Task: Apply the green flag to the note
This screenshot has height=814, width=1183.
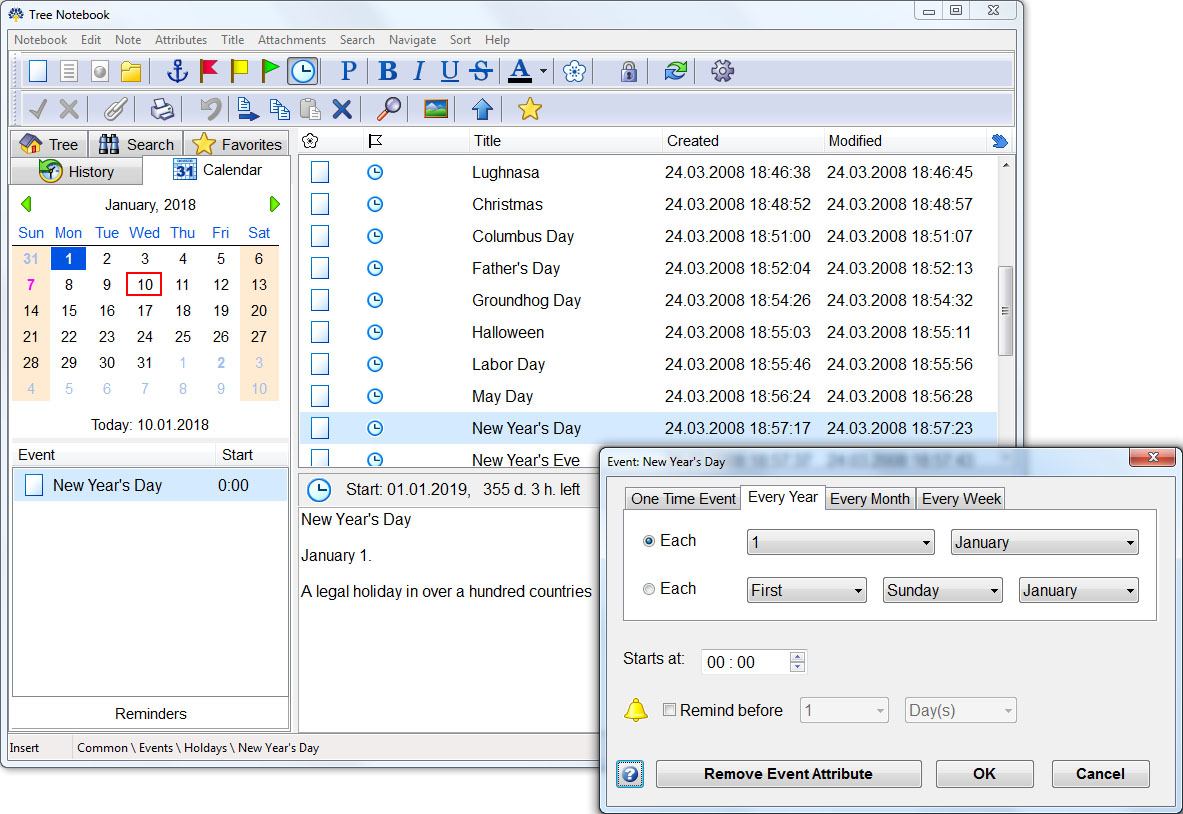Action: [270, 71]
